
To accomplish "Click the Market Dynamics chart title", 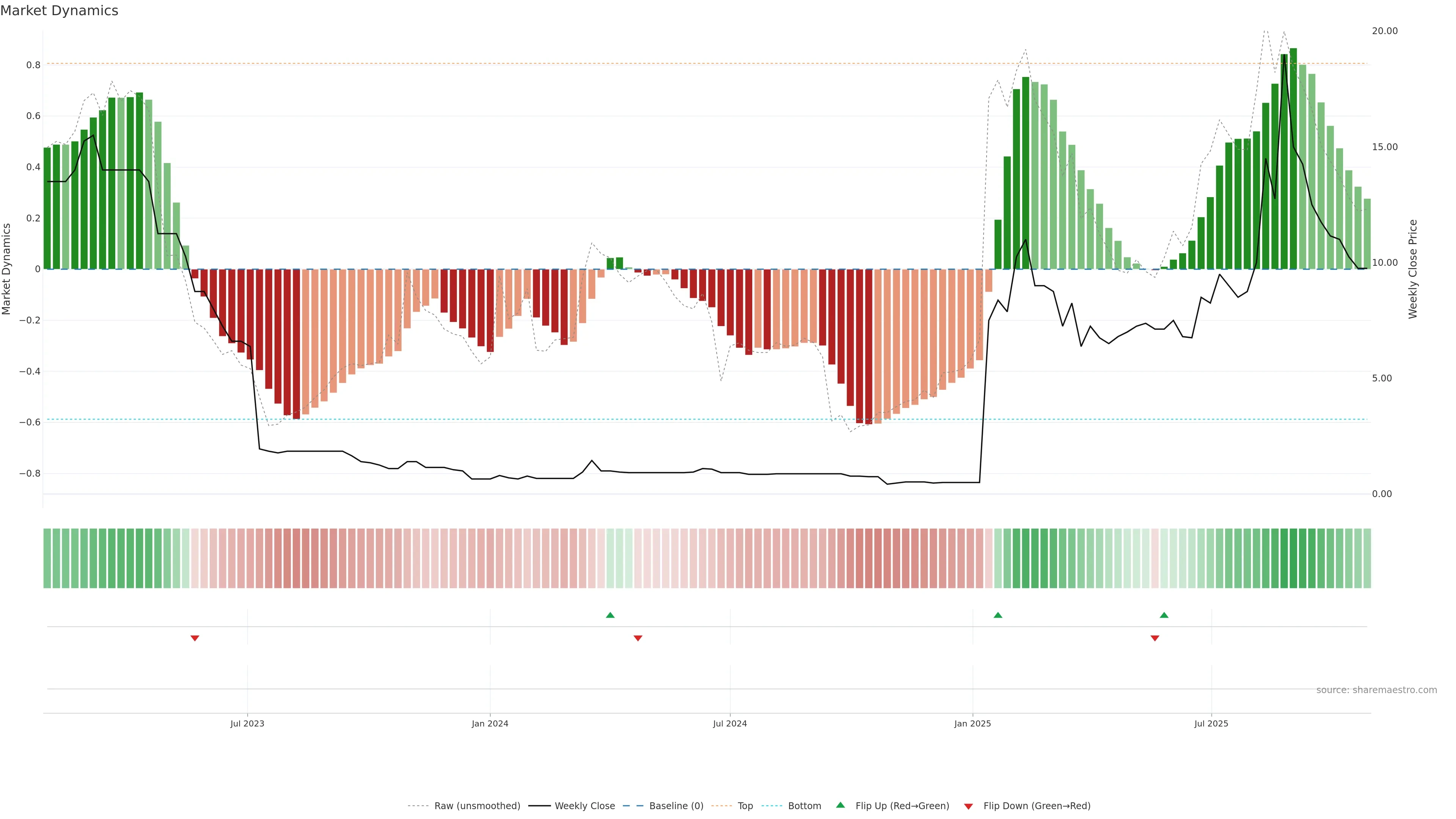I will (x=60, y=11).
